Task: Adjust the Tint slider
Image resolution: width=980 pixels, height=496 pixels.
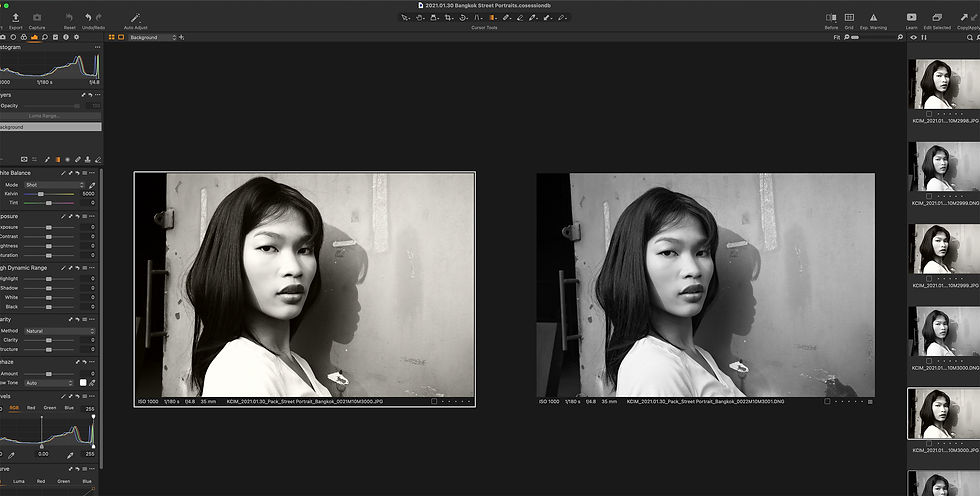Action: pos(49,203)
